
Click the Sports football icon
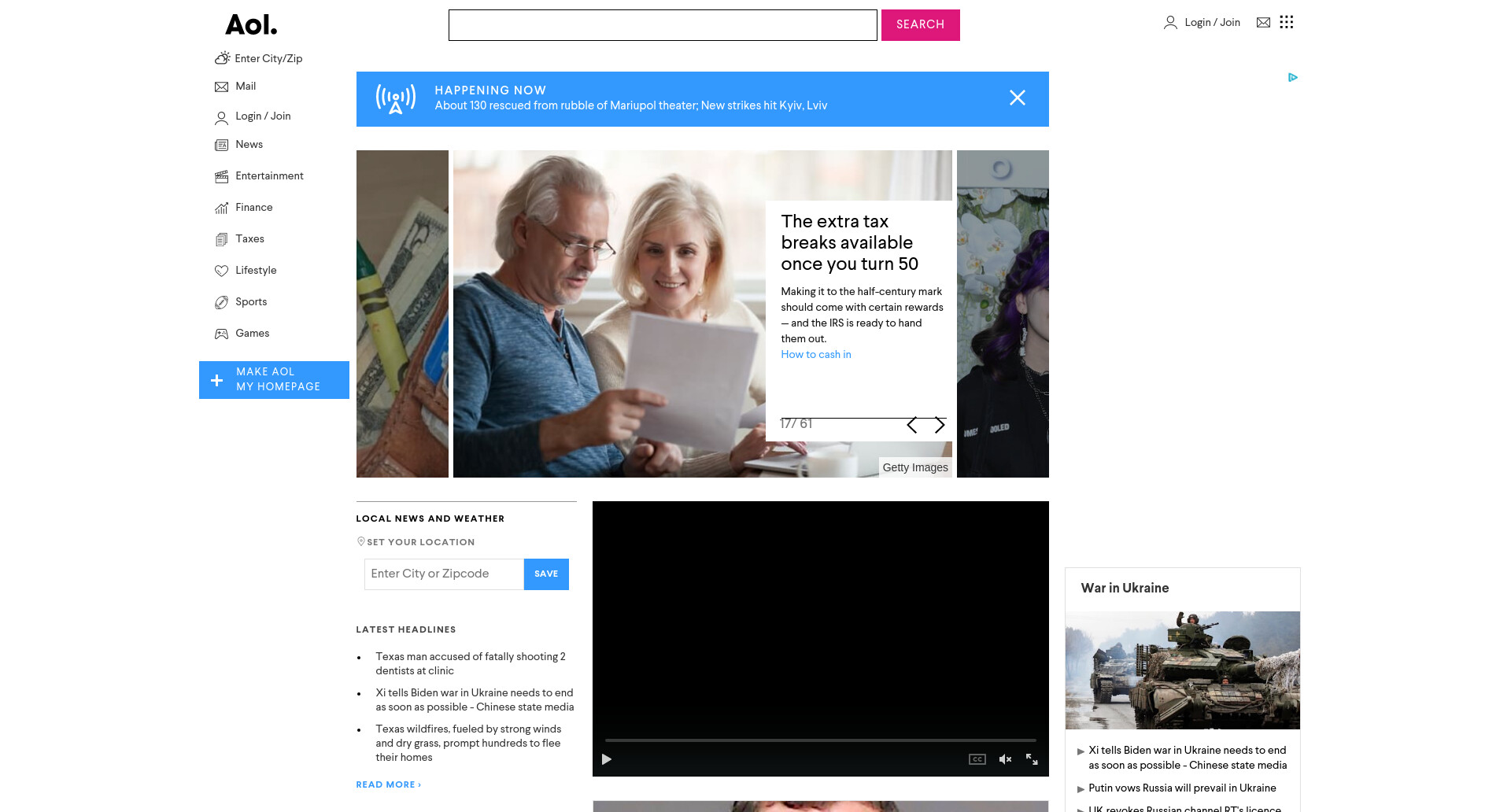(222, 302)
